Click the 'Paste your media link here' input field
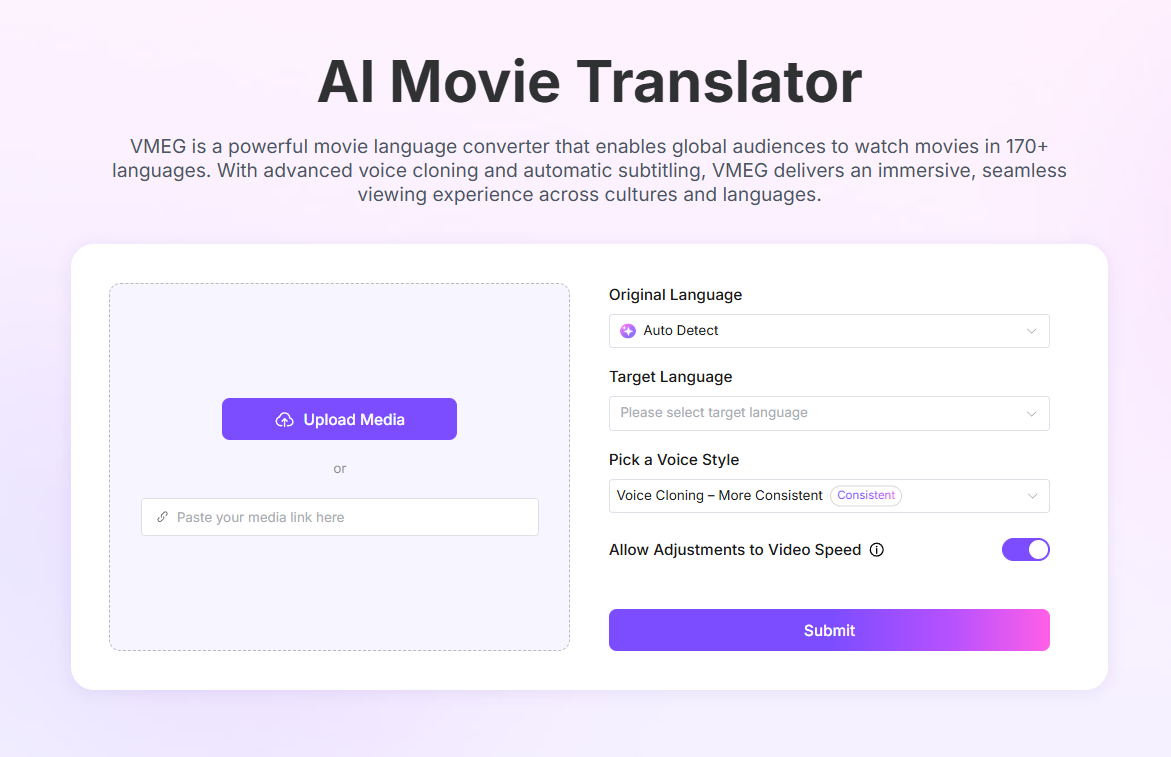Screen dimensions: 1171x757 [339, 517]
